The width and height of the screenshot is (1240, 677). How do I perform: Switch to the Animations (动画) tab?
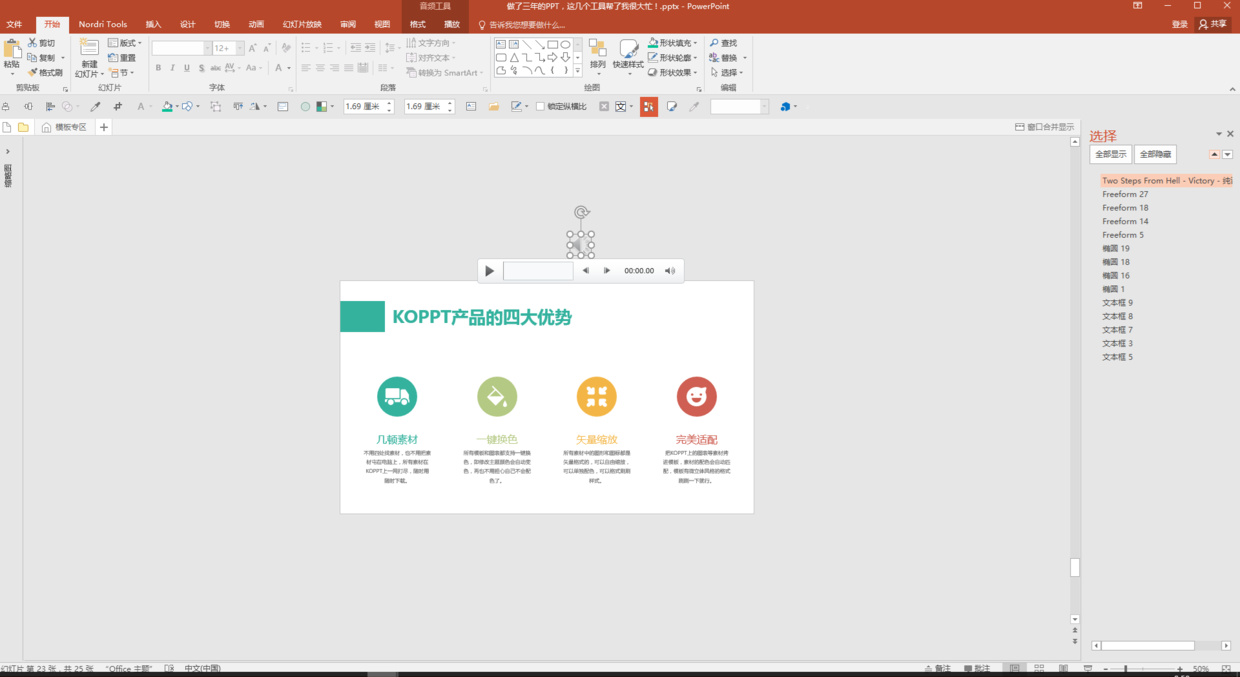pos(257,24)
